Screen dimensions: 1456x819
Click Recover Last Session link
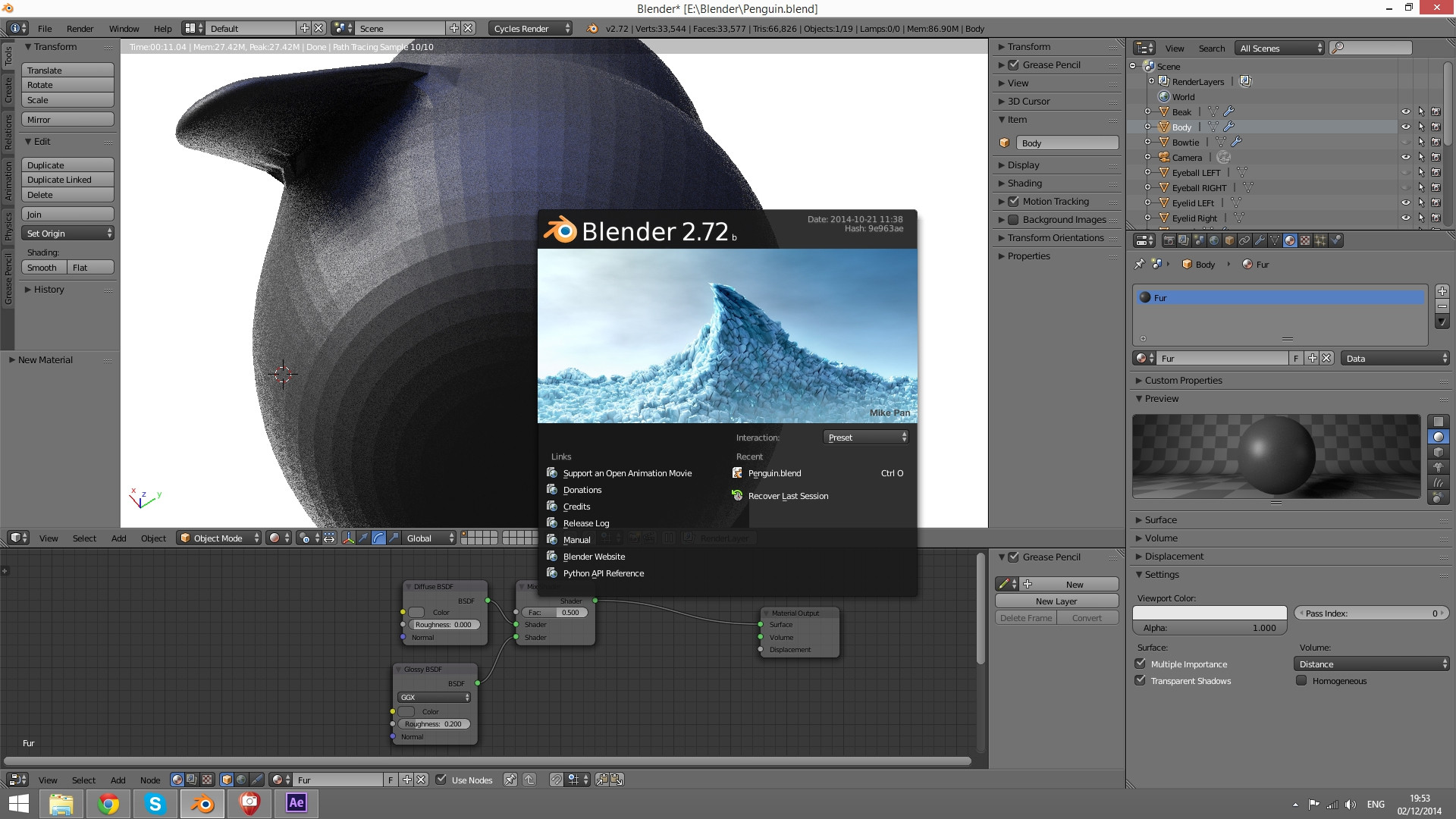788,495
